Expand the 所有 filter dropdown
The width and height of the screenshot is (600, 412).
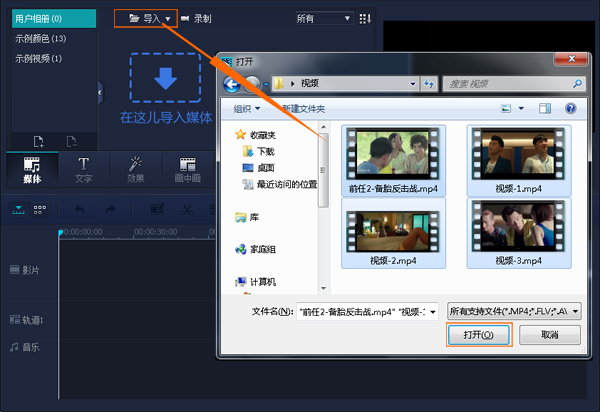pyautogui.click(x=324, y=18)
